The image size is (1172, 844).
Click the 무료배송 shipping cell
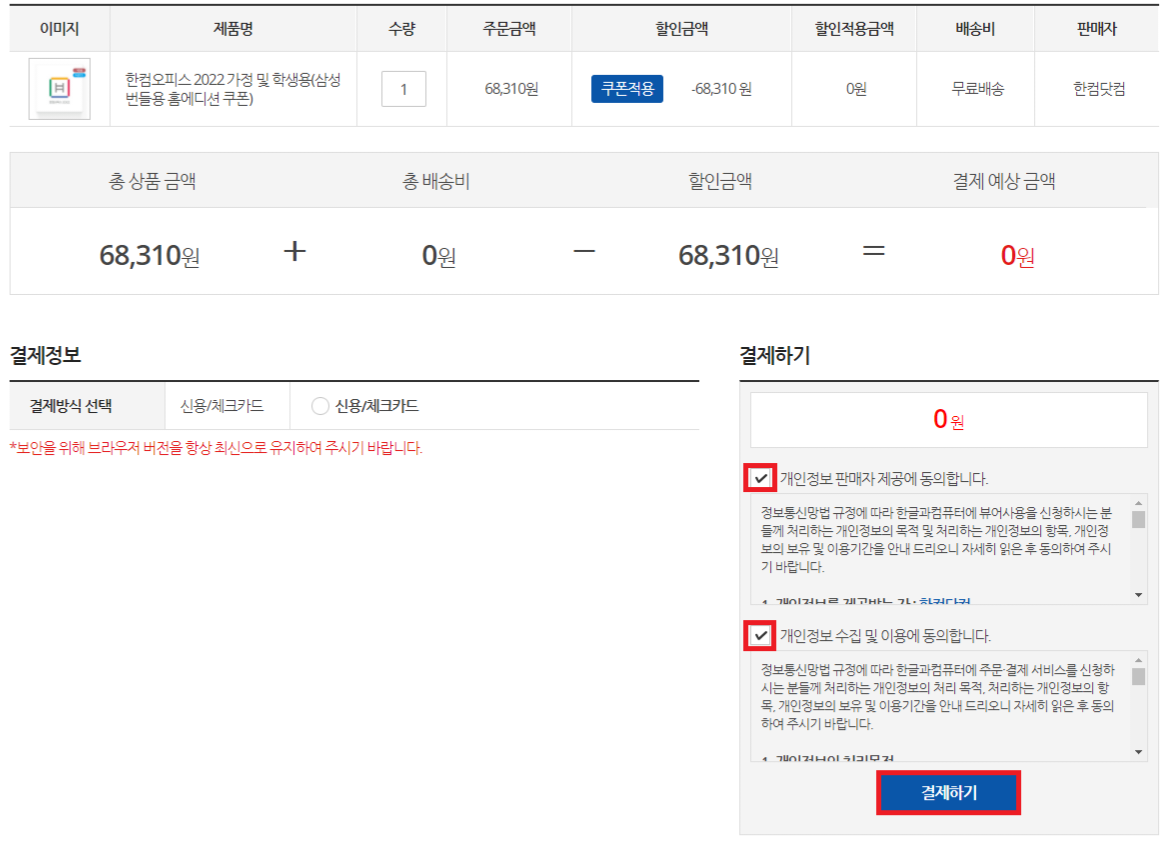click(977, 89)
